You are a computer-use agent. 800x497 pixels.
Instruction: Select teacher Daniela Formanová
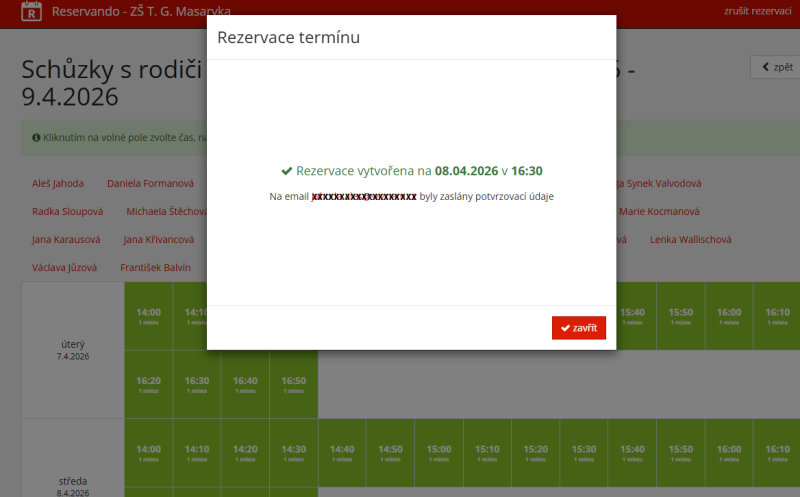tap(150, 183)
